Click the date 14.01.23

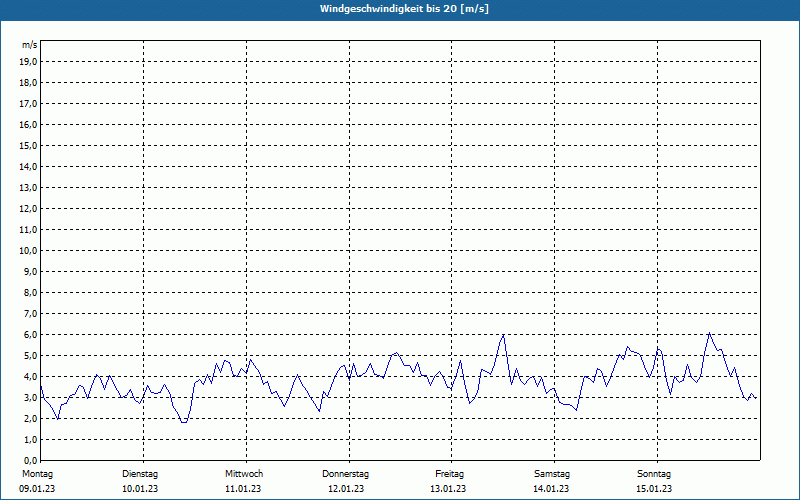(x=551, y=489)
